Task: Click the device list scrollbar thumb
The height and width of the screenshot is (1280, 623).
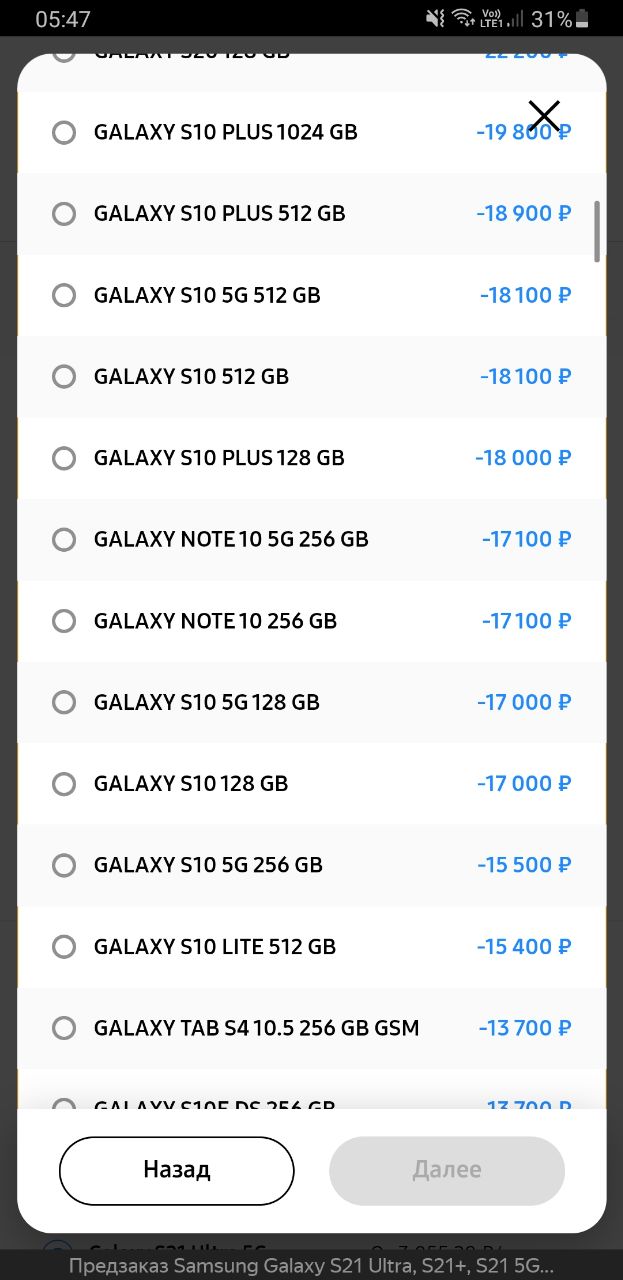Action: pyautogui.click(x=597, y=231)
